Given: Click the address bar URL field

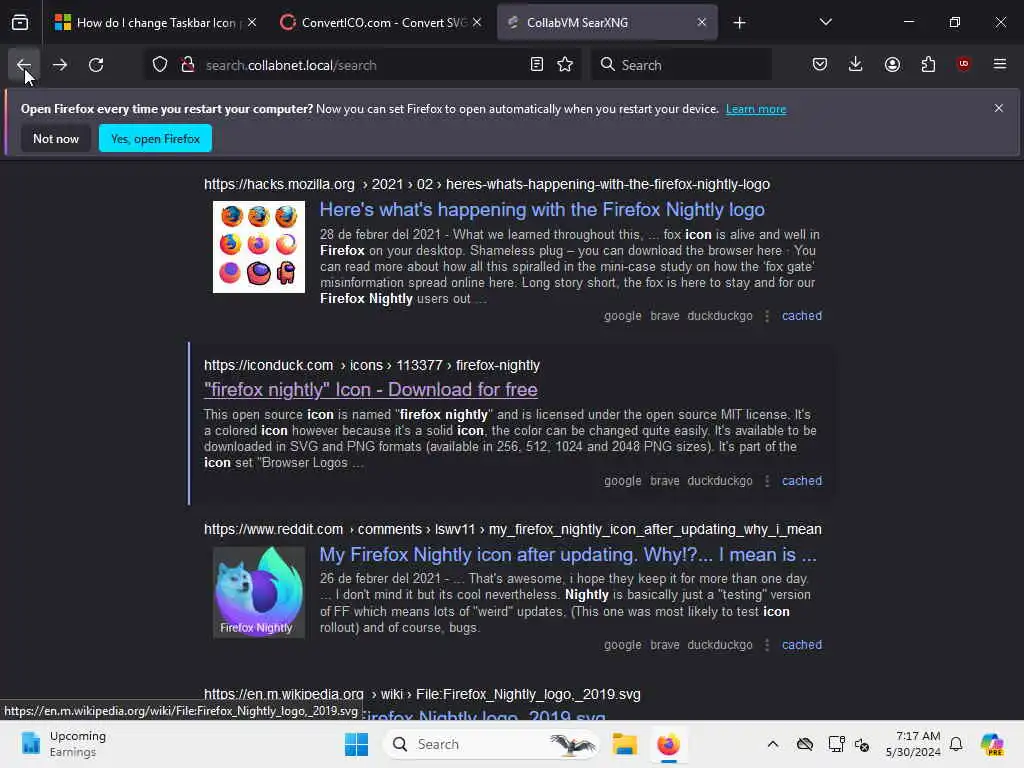Looking at the screenshot, I should (362, 65).
